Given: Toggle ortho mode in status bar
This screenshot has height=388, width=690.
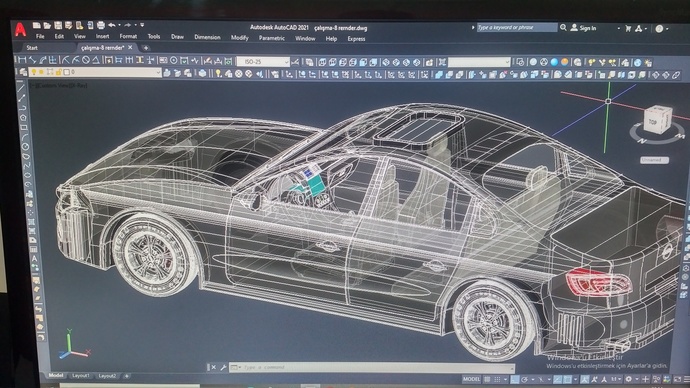Looking at the screenshot, I should pos(514,379).
